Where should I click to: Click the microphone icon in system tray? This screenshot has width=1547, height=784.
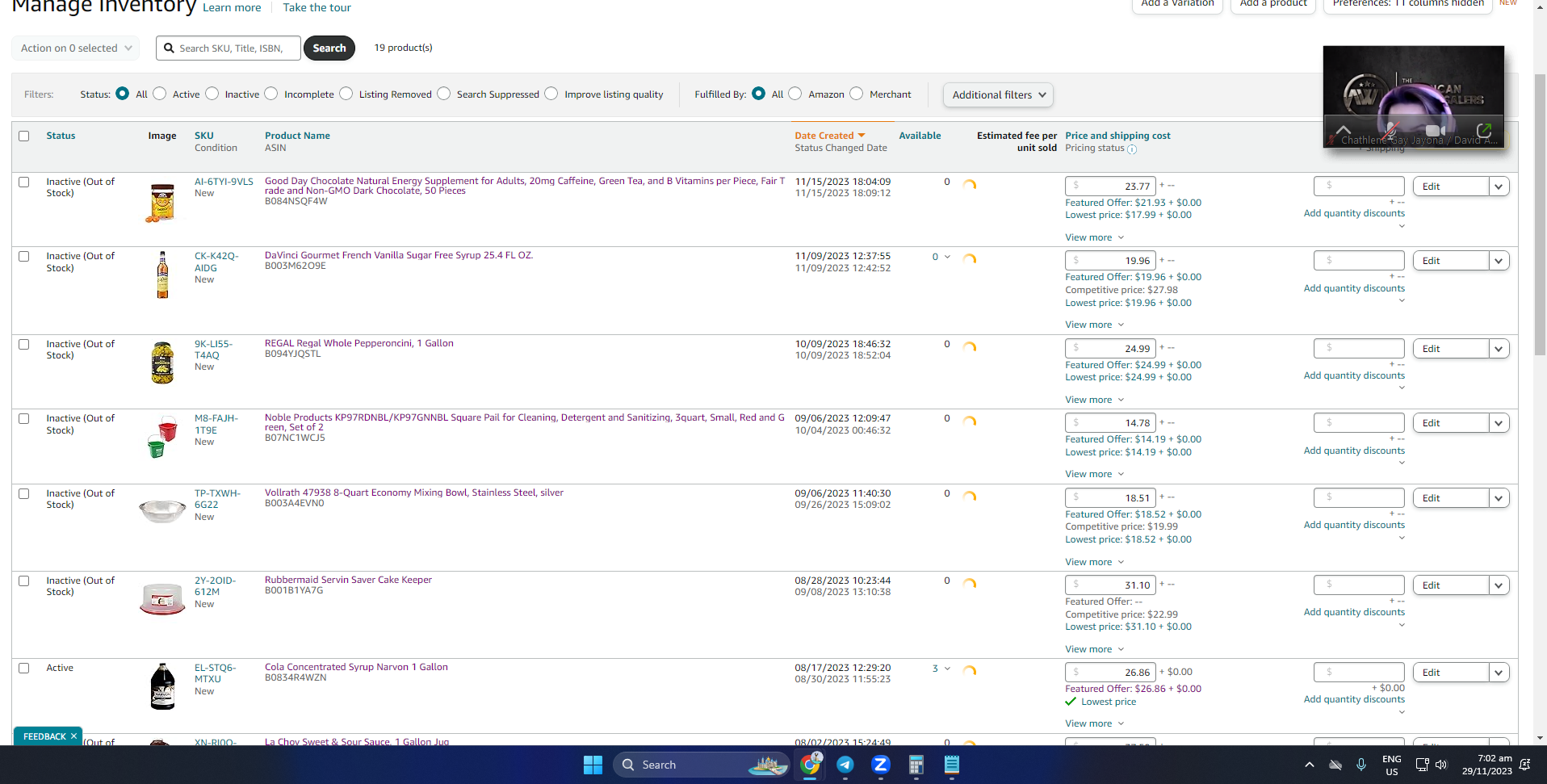[1361, 765]
